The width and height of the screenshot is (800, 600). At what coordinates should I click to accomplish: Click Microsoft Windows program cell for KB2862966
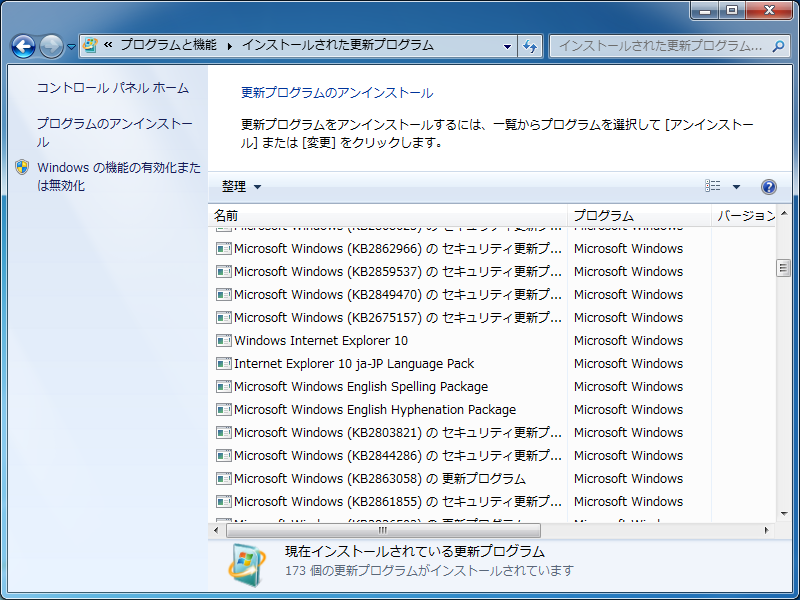pos(629,248)
